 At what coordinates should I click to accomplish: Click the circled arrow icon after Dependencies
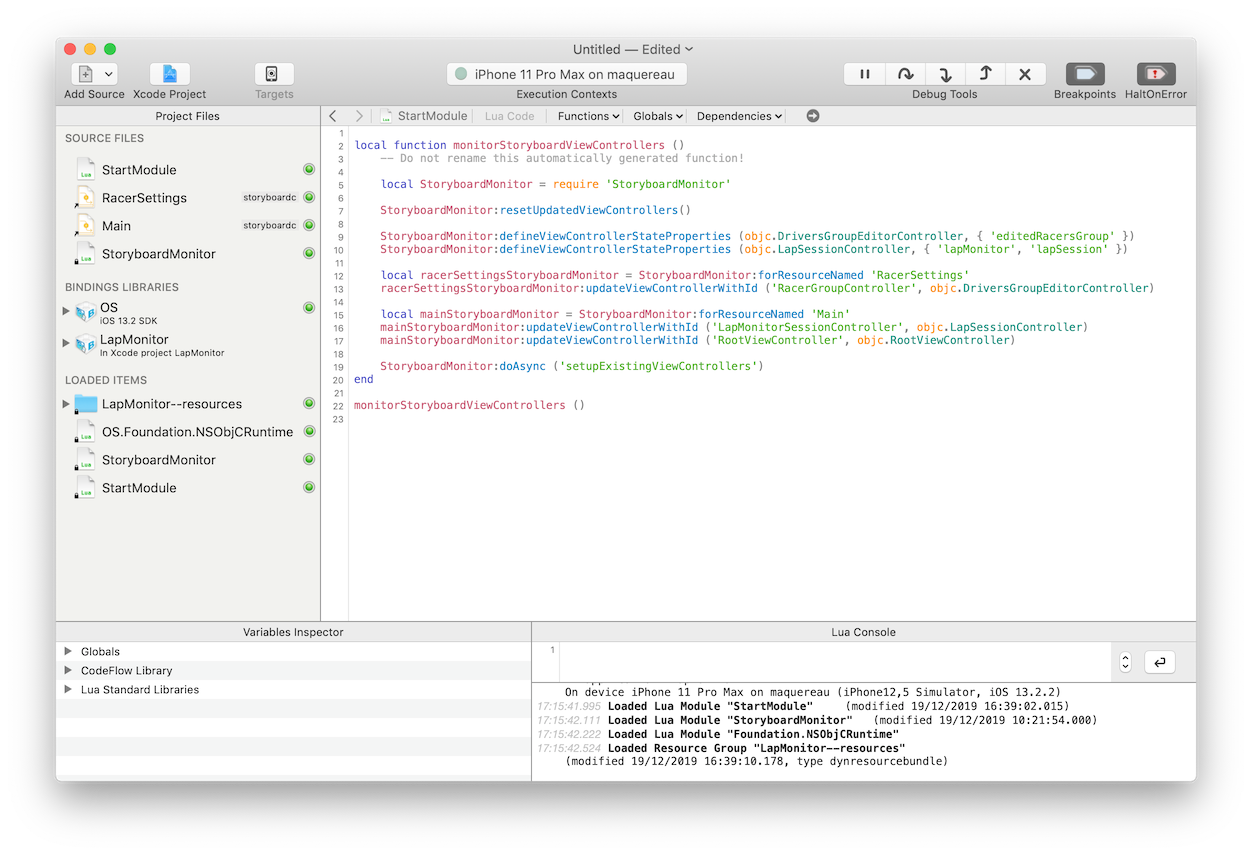tap(813, 116)
